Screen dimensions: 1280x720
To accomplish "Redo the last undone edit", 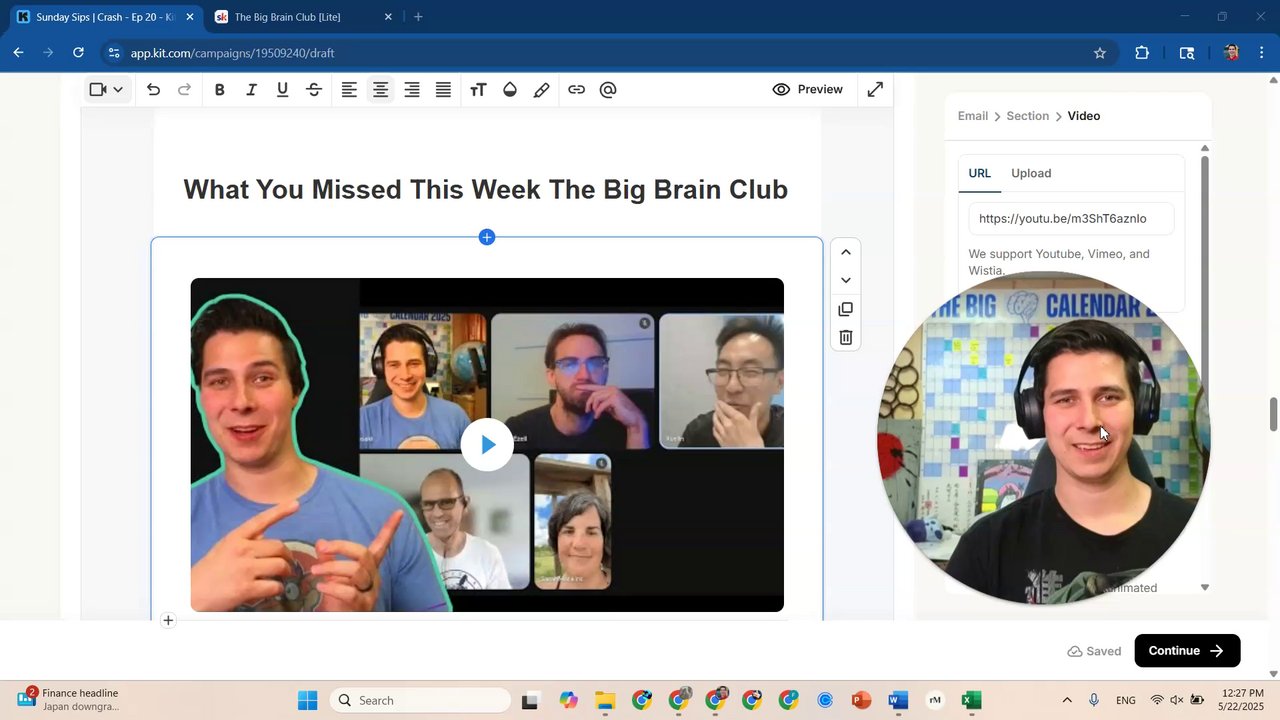I will click(x=184, y=90).
